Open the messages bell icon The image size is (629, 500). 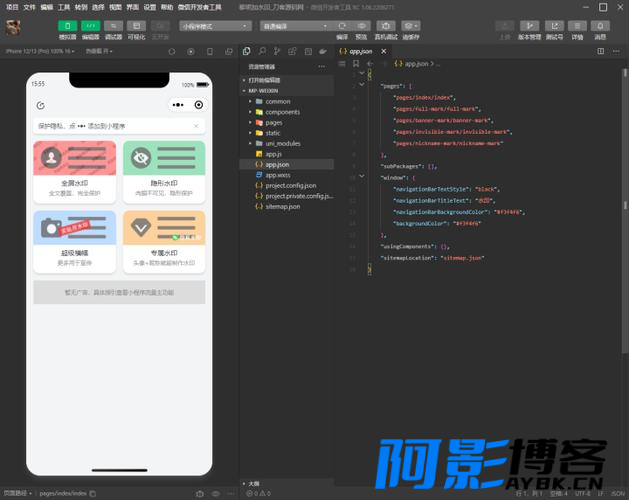(600, 26)
